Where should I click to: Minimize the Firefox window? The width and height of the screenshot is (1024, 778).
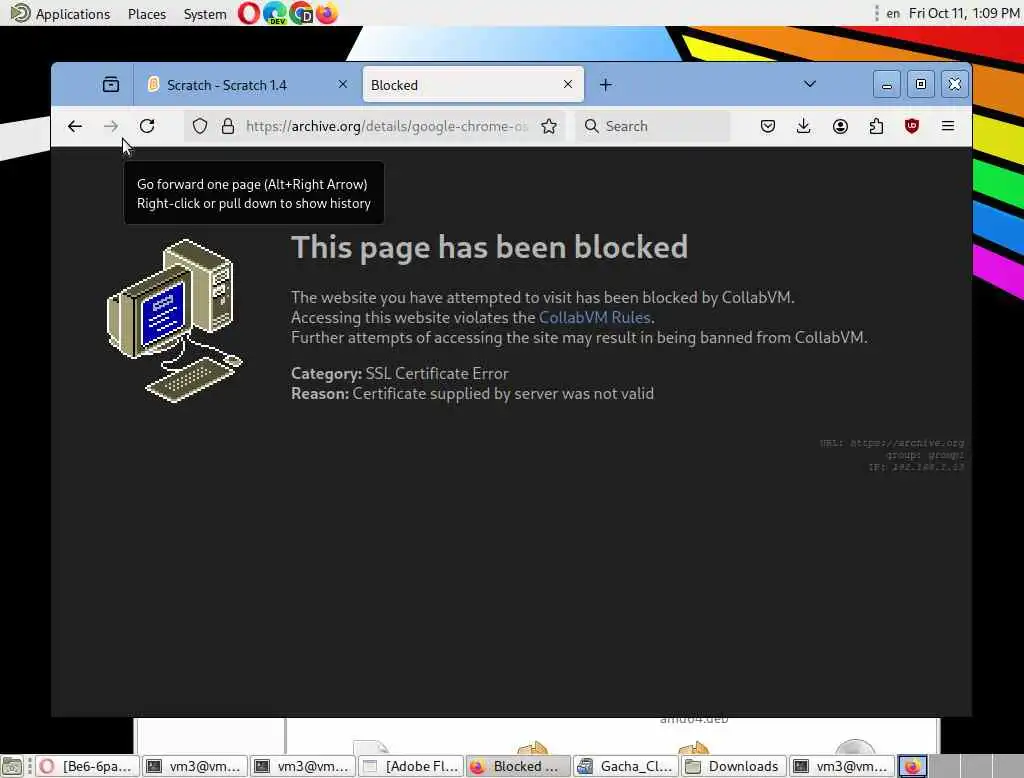tap(886, 84)
